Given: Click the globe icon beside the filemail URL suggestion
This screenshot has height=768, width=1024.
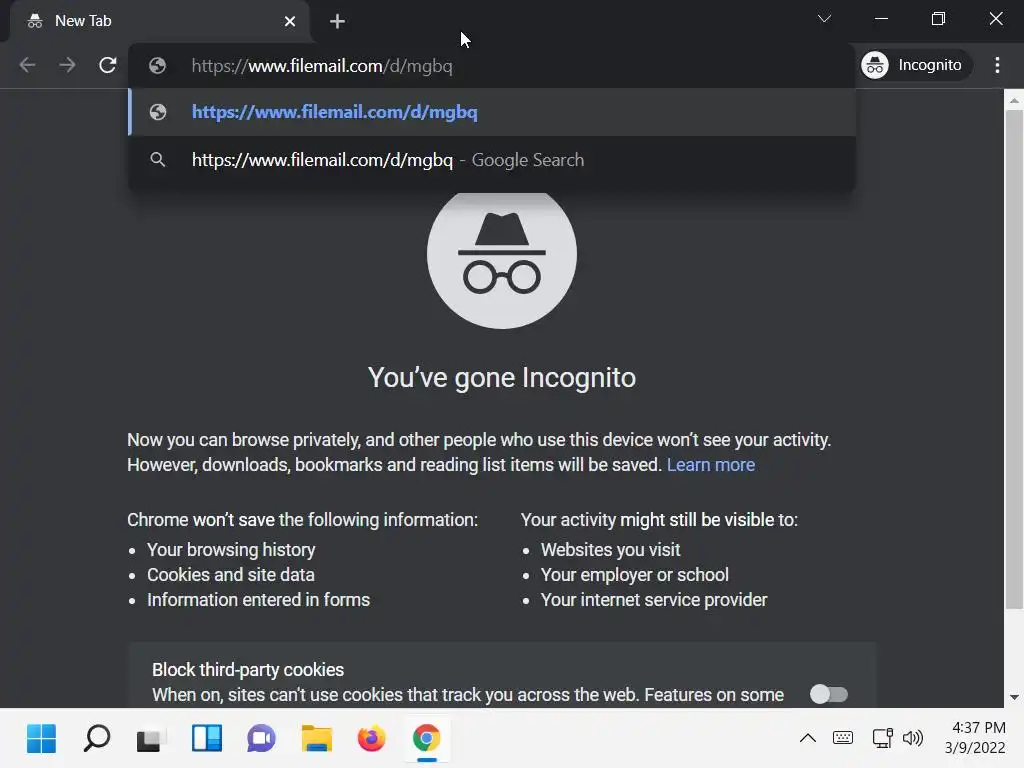Looking at the screenshot, I should point(157,112).
